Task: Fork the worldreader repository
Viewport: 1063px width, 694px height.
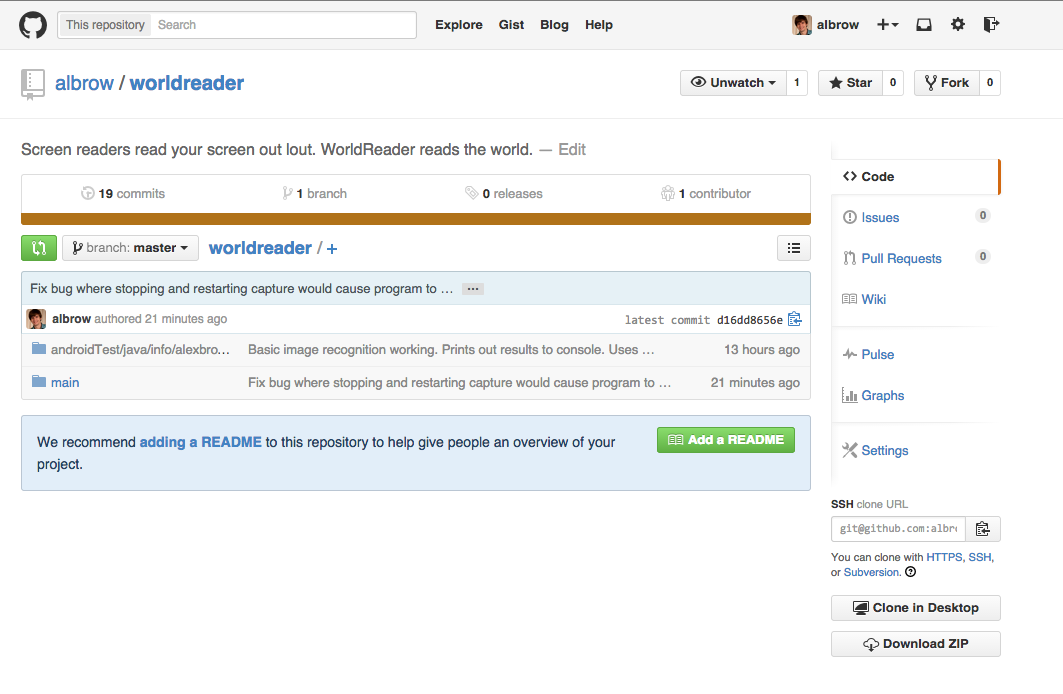Action: click(946, 83)
